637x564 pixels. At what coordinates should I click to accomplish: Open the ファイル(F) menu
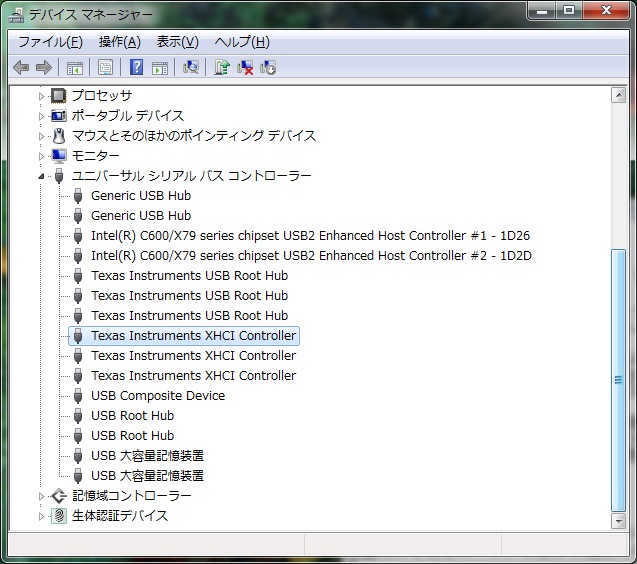(51, 42)
